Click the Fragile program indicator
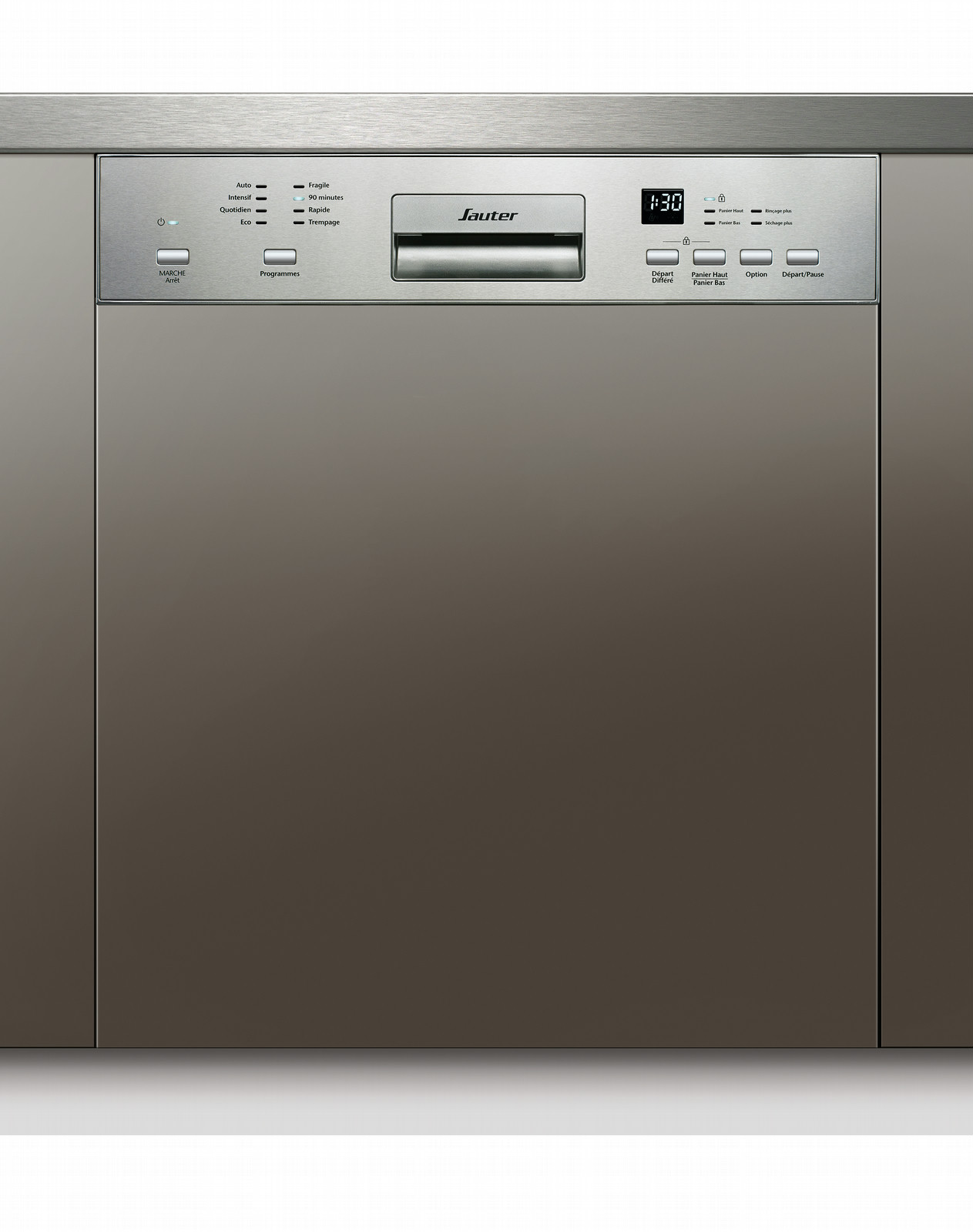The height and width of the screenshot is (1232, 973). point(298,186)
